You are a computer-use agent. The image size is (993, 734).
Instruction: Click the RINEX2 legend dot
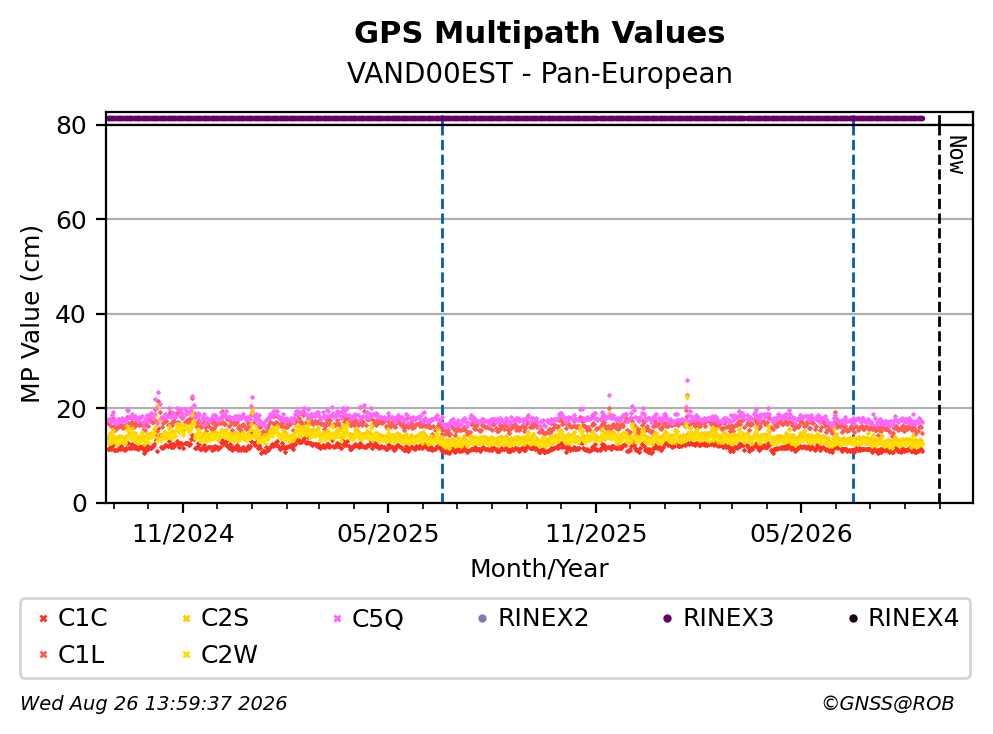coord(483,619)
